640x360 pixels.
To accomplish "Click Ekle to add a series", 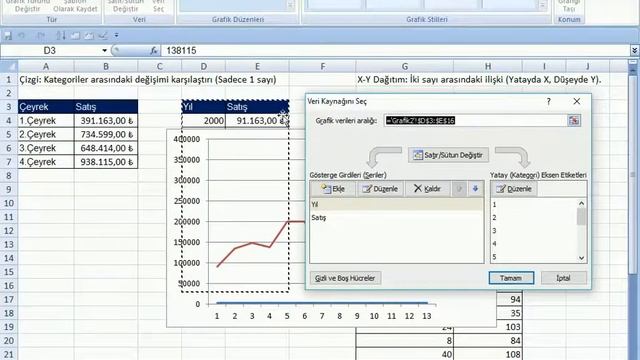I will click(333, 189).
